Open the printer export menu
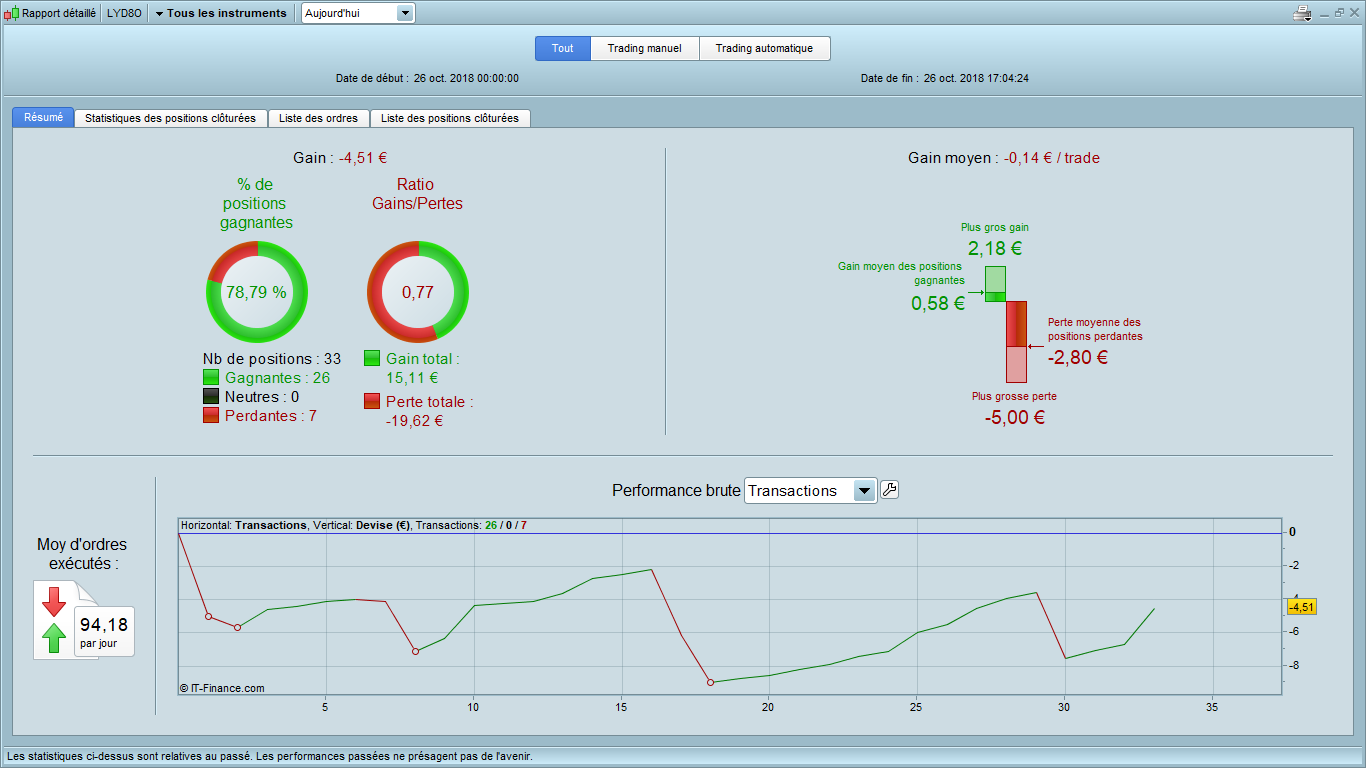 pyautogui.click(x=1302, y=13)
